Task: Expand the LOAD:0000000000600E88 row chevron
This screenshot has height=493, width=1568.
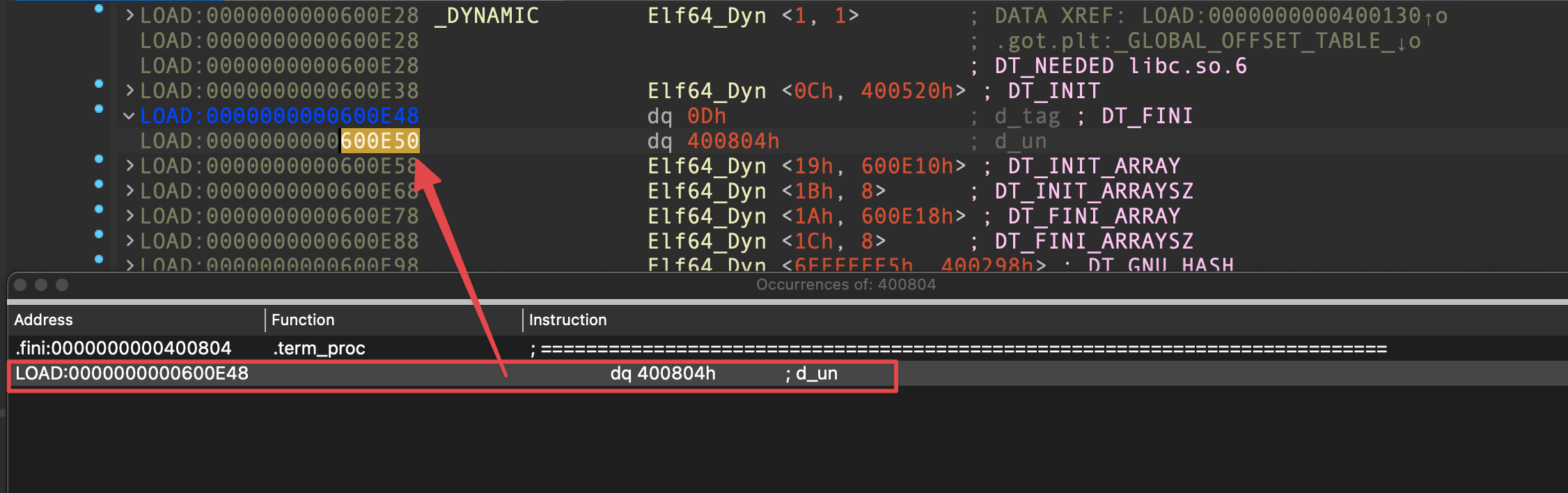Action: coord(130,241)
